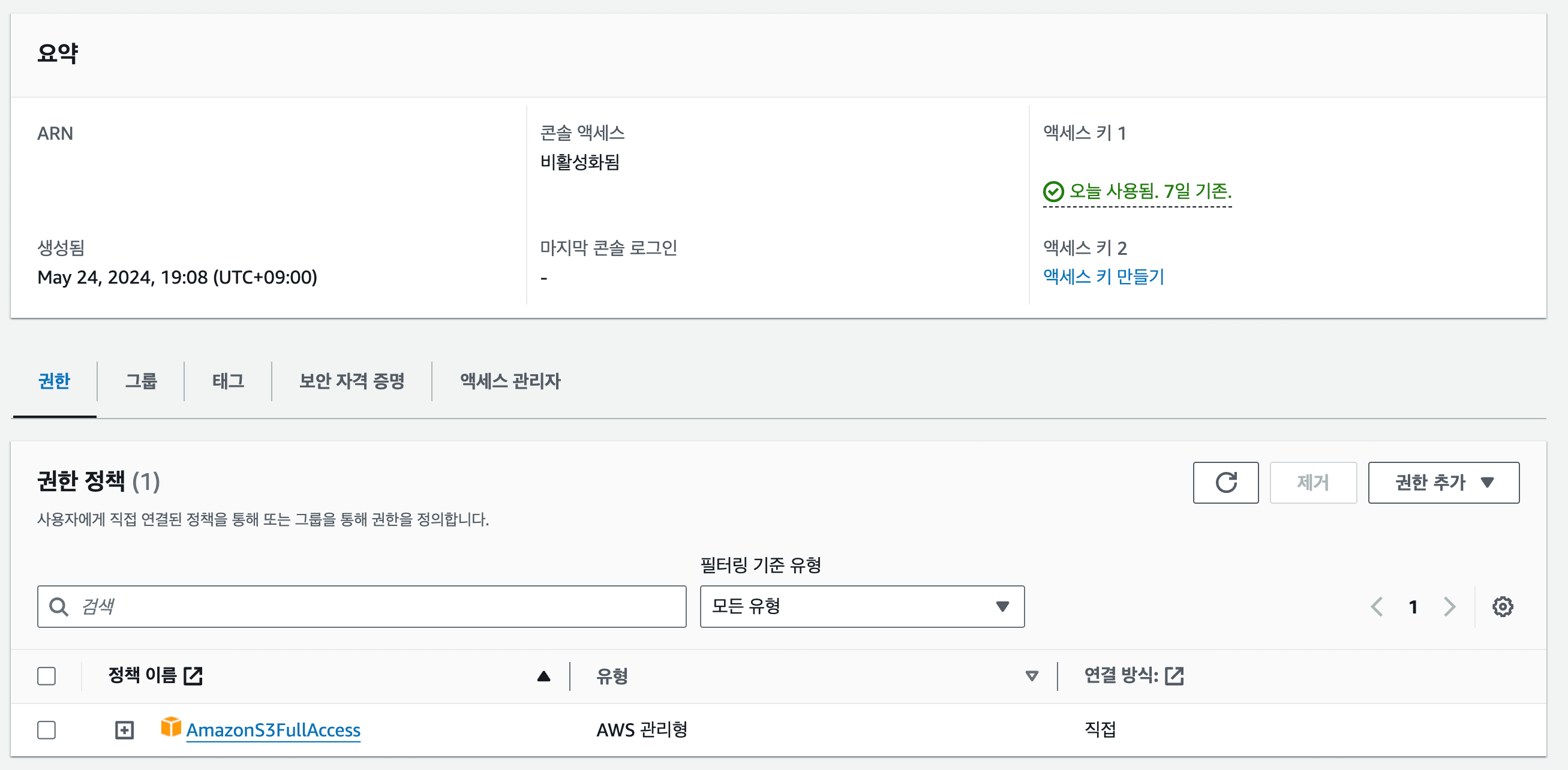
Task: Click the external link icon beside 연결 방식
Action: click(x=1174, y=676)
